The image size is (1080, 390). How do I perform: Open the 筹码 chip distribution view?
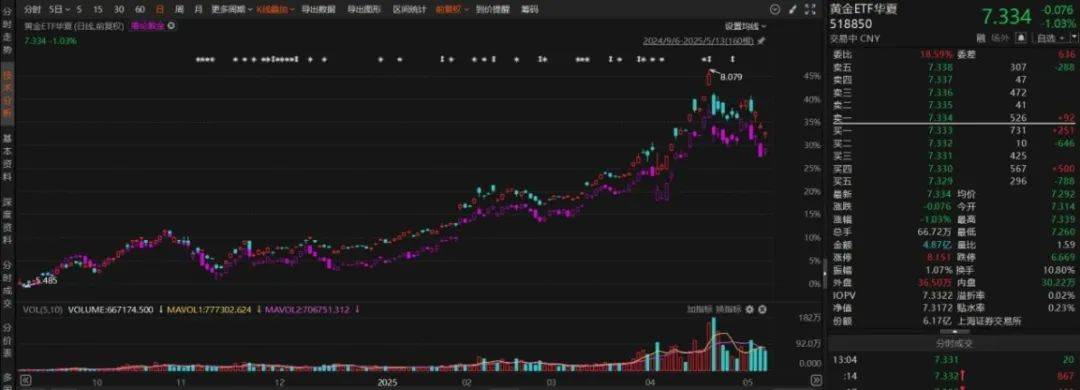529,10
